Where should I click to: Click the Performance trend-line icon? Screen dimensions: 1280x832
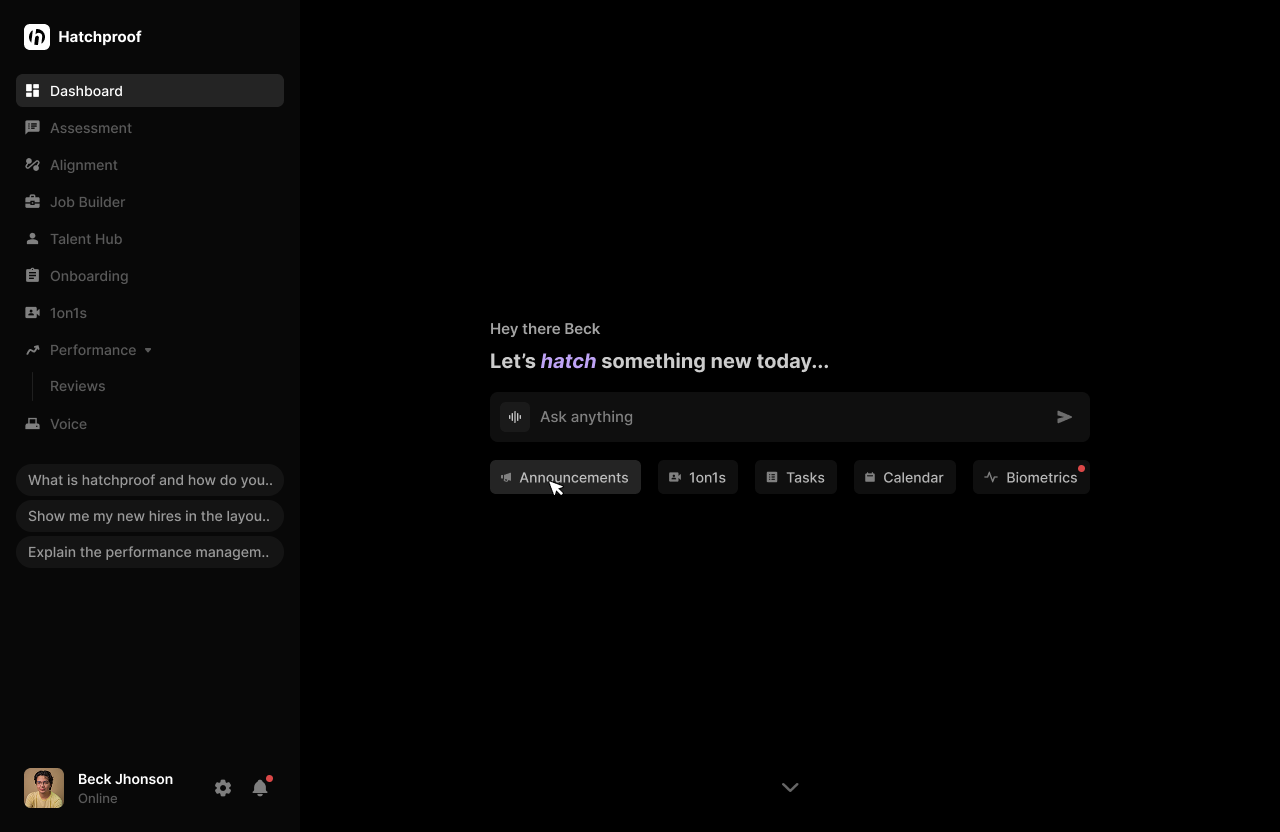pos(32,350)
